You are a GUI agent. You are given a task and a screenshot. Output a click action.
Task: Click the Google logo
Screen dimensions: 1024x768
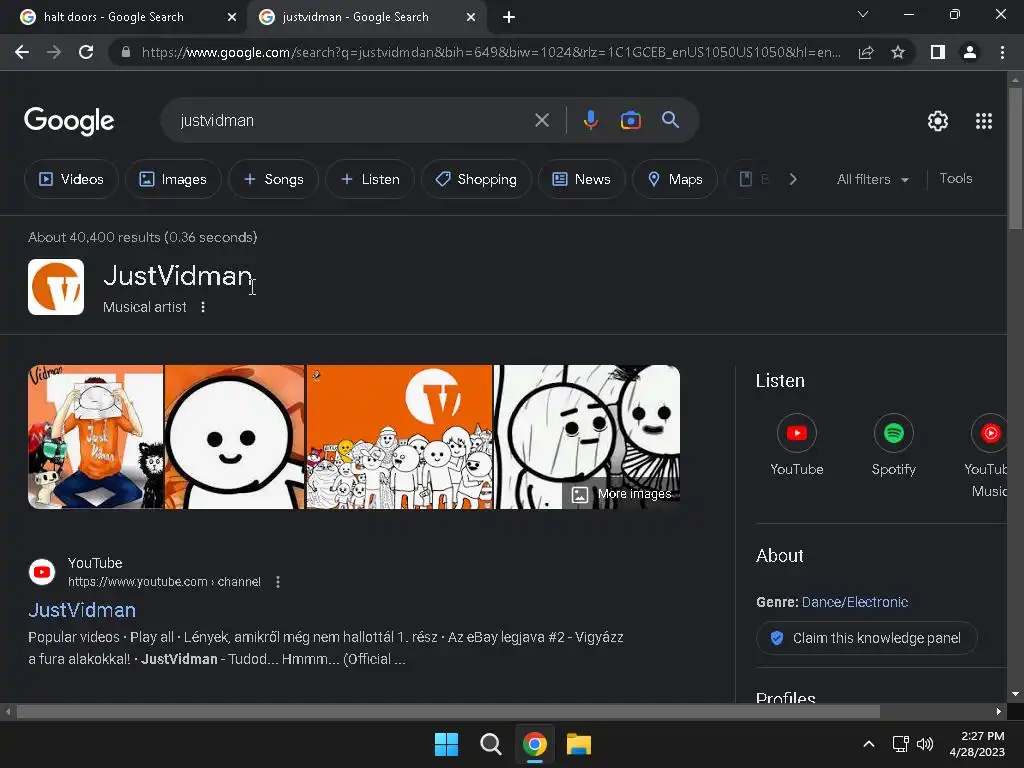pos(69,121)
